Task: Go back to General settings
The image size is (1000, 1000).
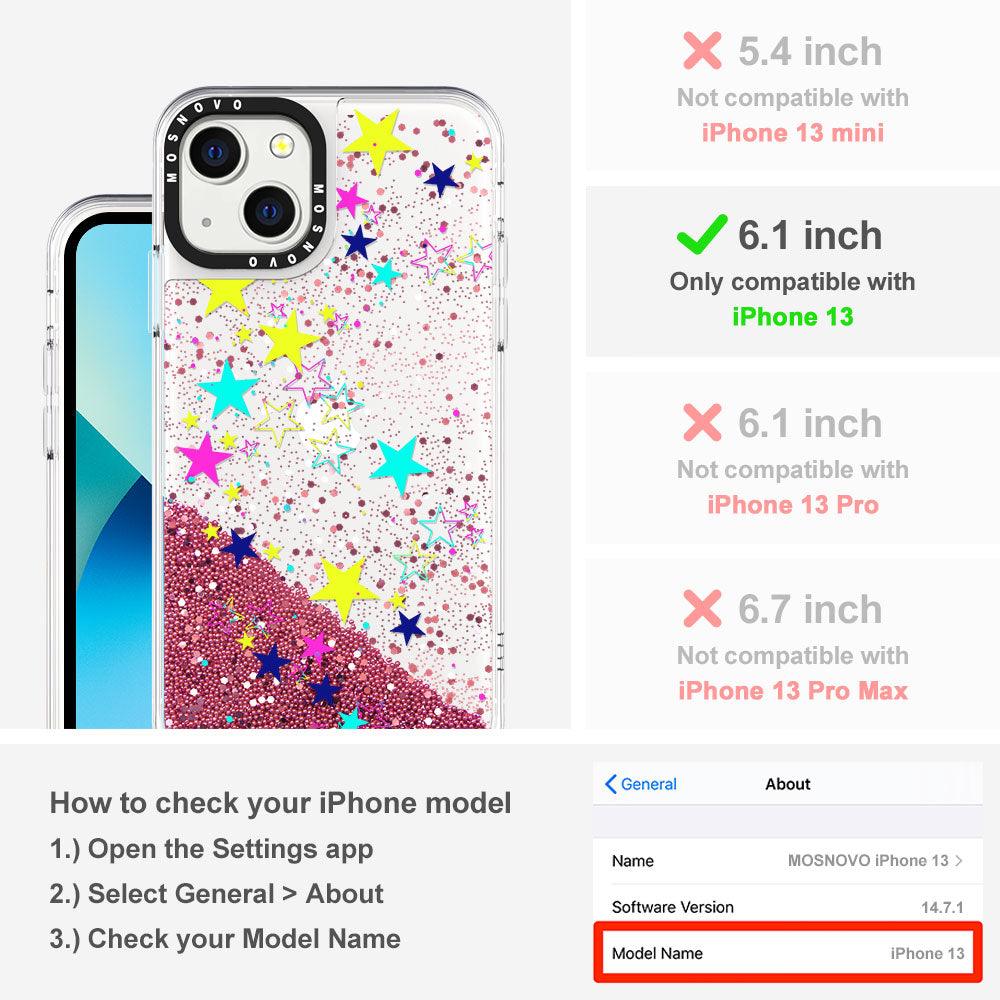Action: 640,784
